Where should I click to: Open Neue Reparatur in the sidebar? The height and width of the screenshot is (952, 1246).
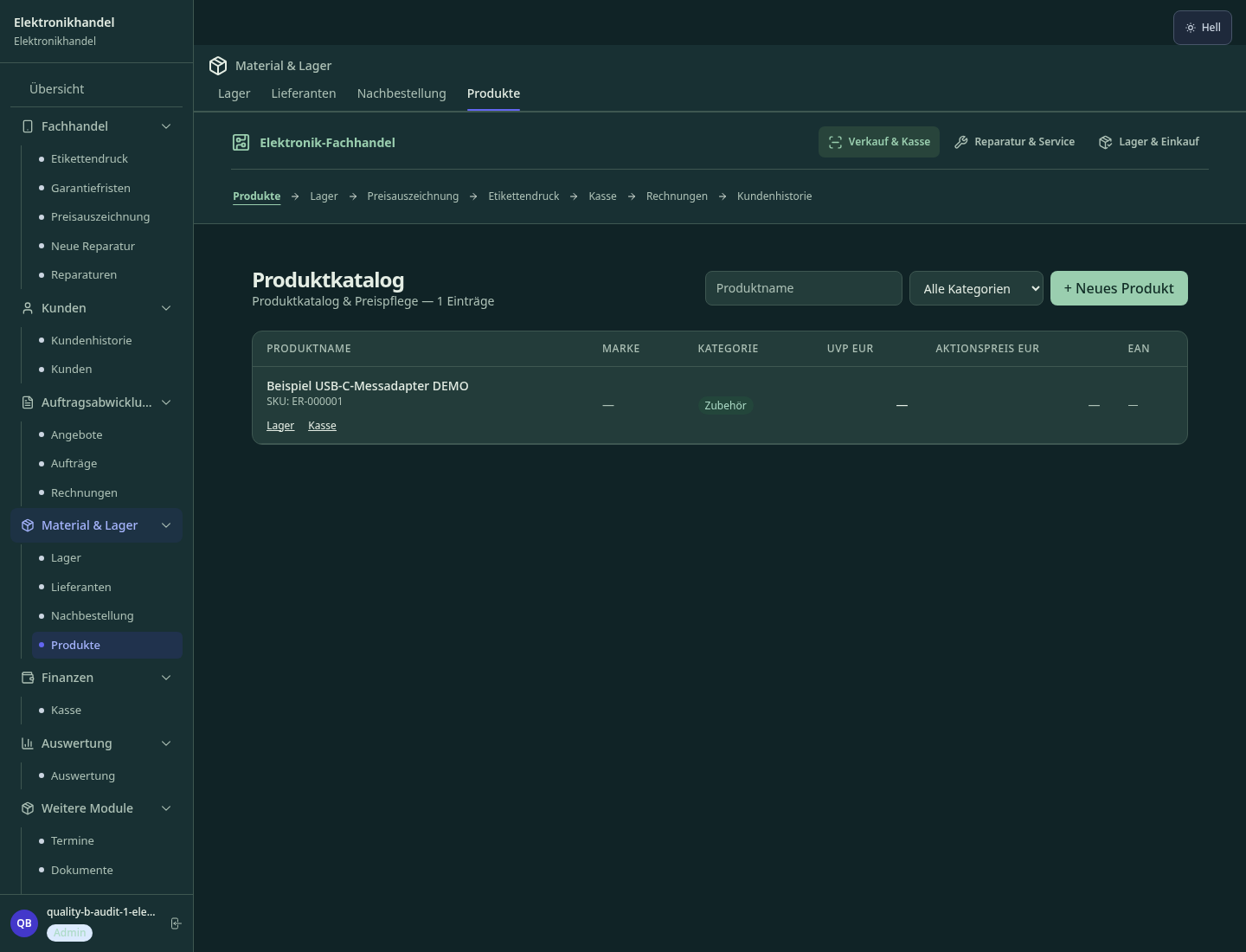click(x=107, y=246)
